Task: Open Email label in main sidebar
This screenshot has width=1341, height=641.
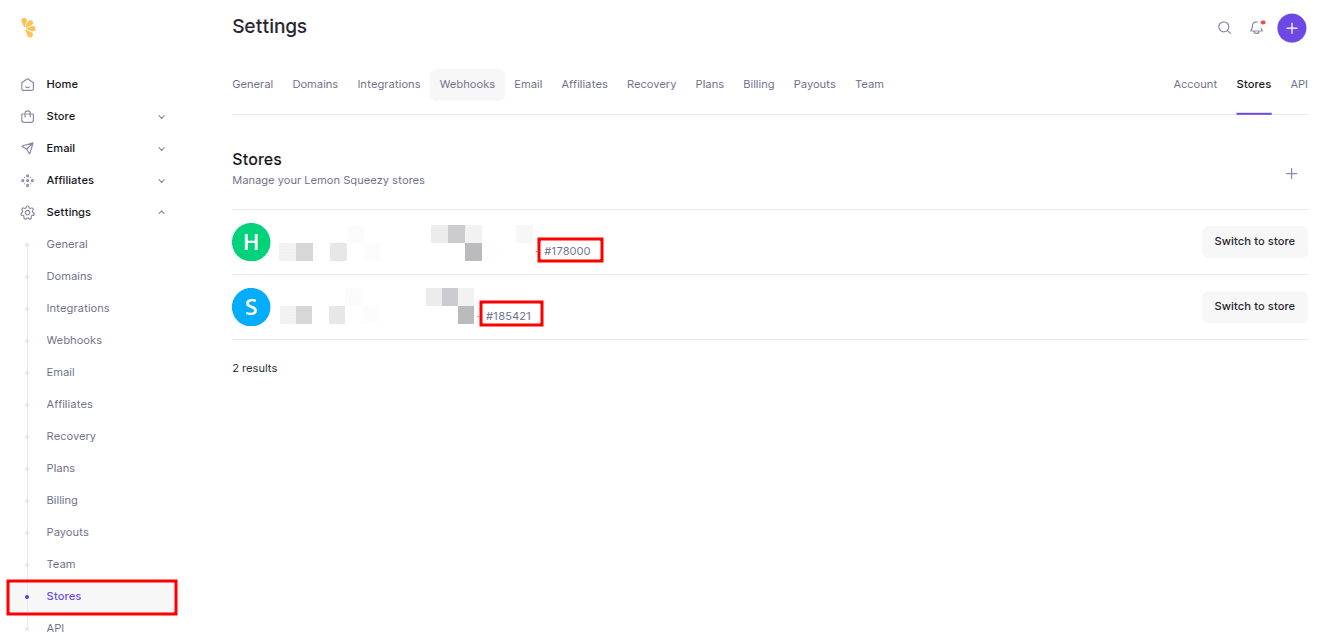Action: 61,149
